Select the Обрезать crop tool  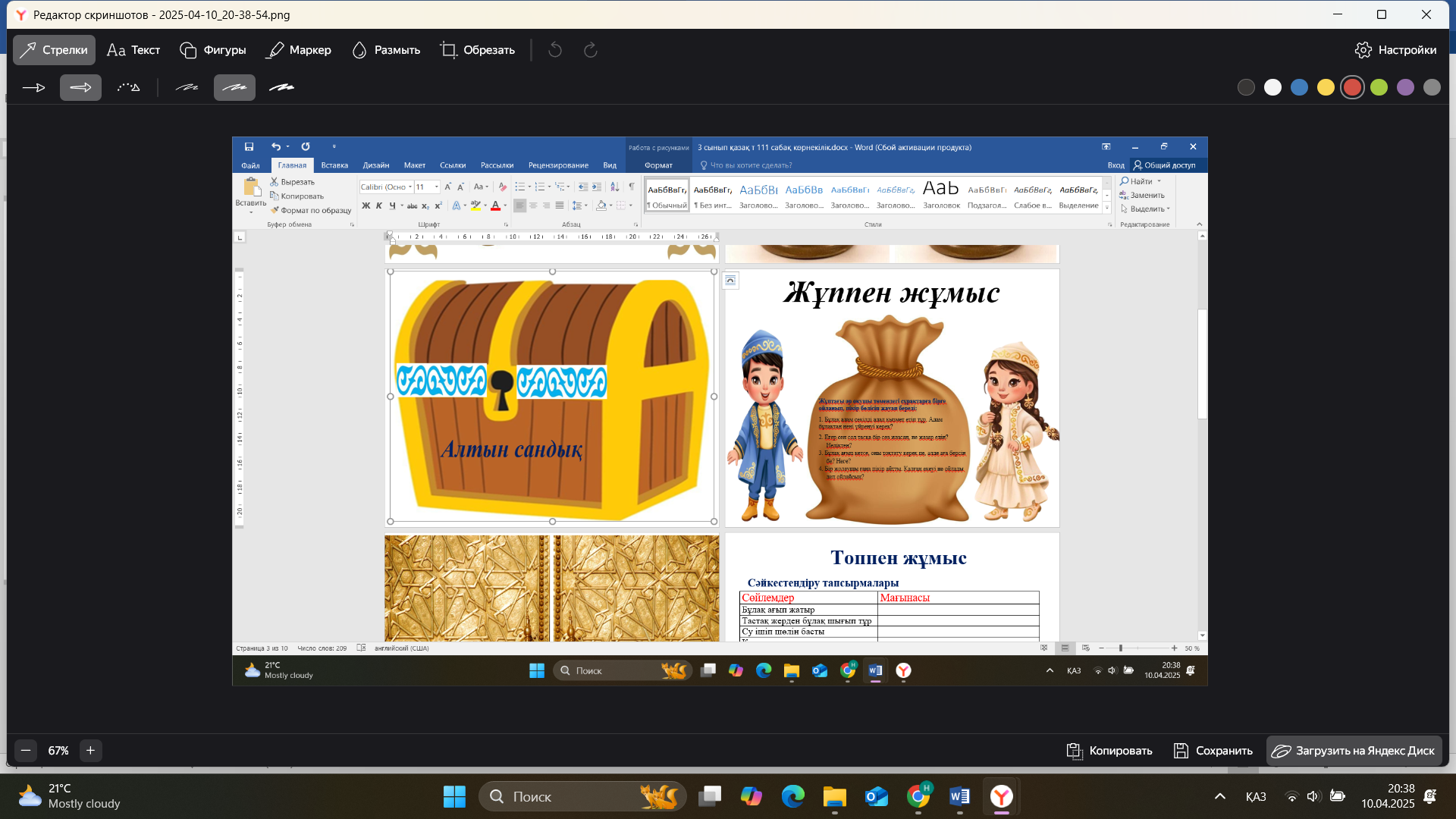[478, 50]
